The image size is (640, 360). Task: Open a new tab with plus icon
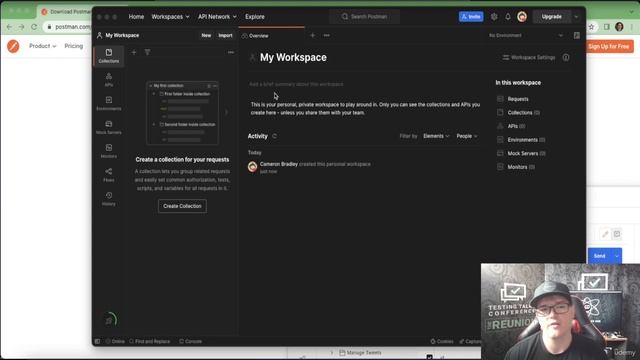313,36
